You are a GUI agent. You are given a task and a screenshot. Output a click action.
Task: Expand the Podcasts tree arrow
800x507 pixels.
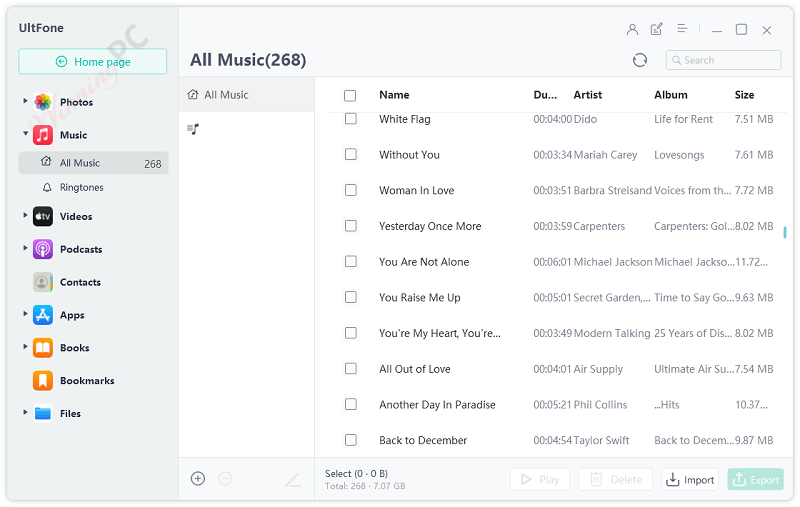tap(25, 248)
